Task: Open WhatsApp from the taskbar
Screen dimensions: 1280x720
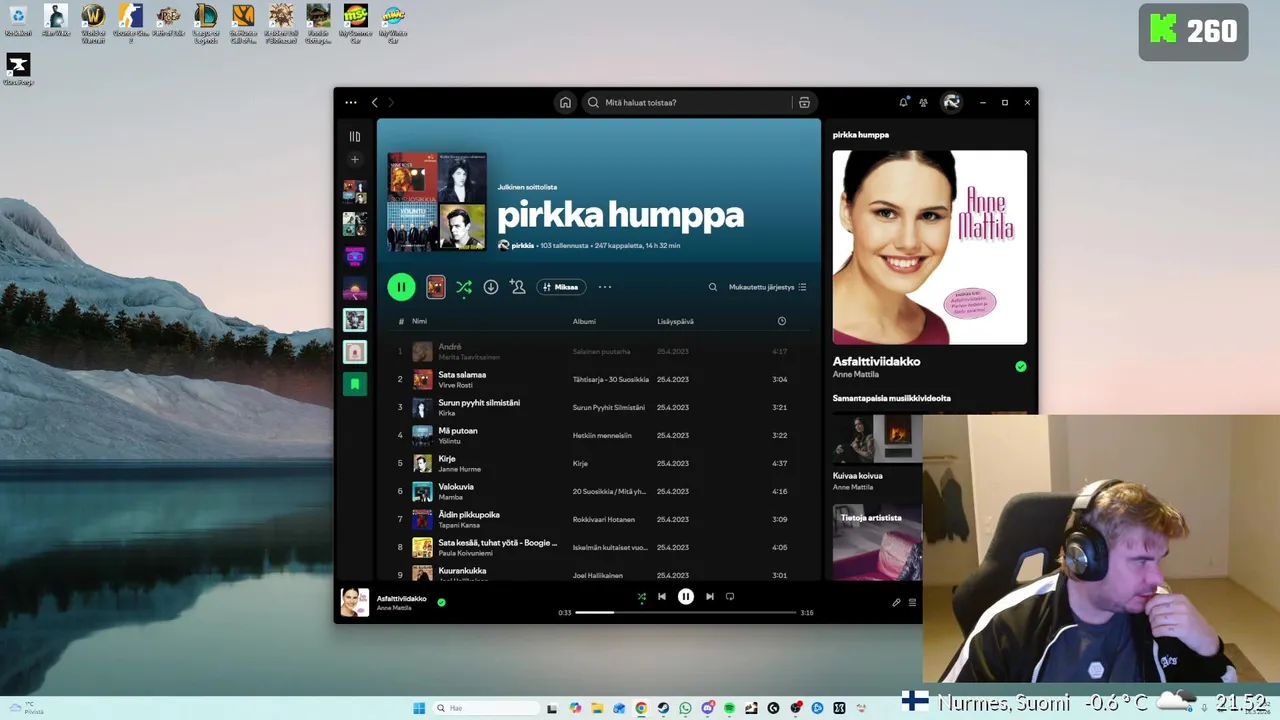Action: coord(685,708)
